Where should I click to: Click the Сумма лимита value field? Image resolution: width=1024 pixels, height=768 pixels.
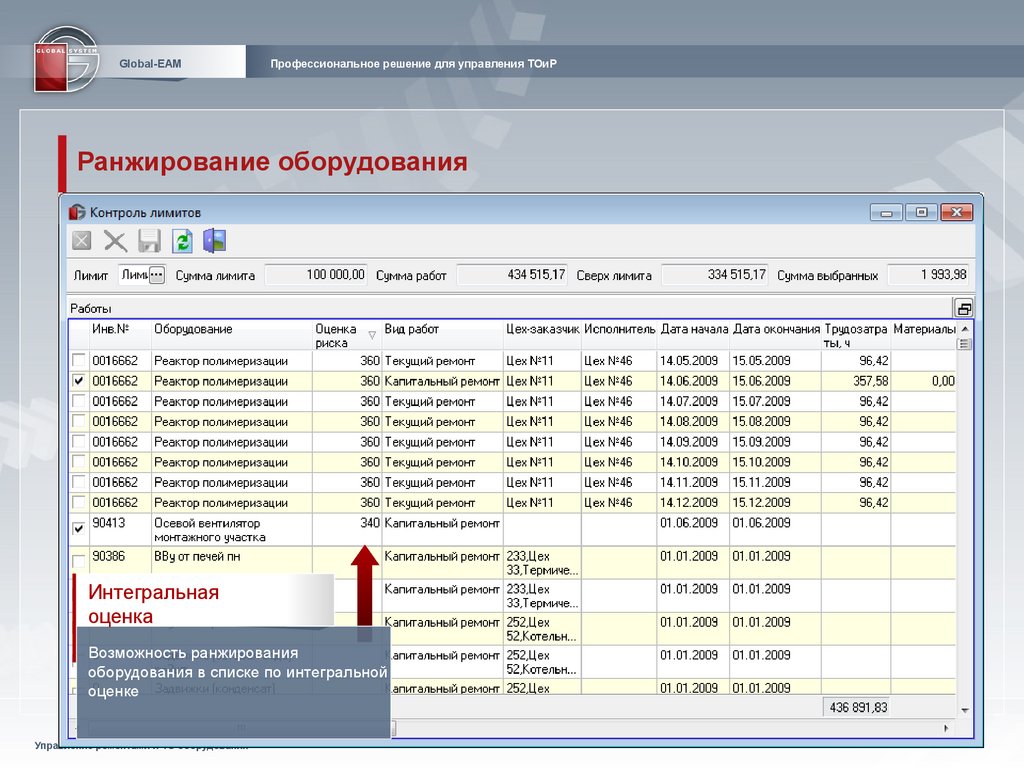pos(316,275)
